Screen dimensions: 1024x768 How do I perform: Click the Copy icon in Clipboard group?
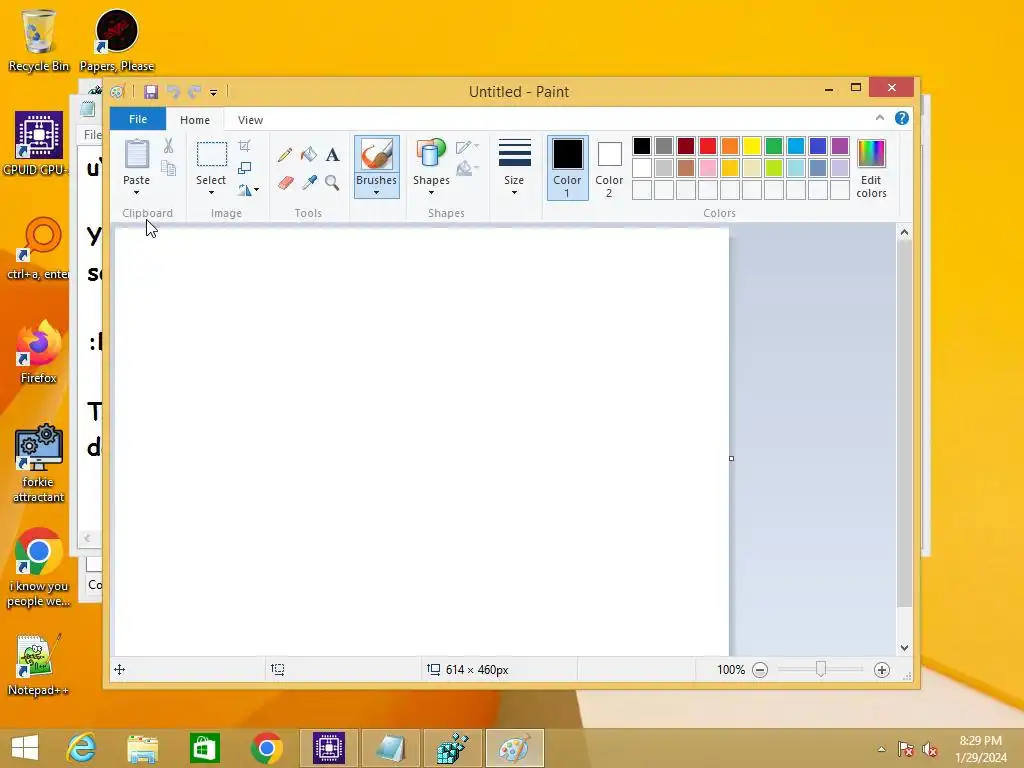click(x=168, y=168)
